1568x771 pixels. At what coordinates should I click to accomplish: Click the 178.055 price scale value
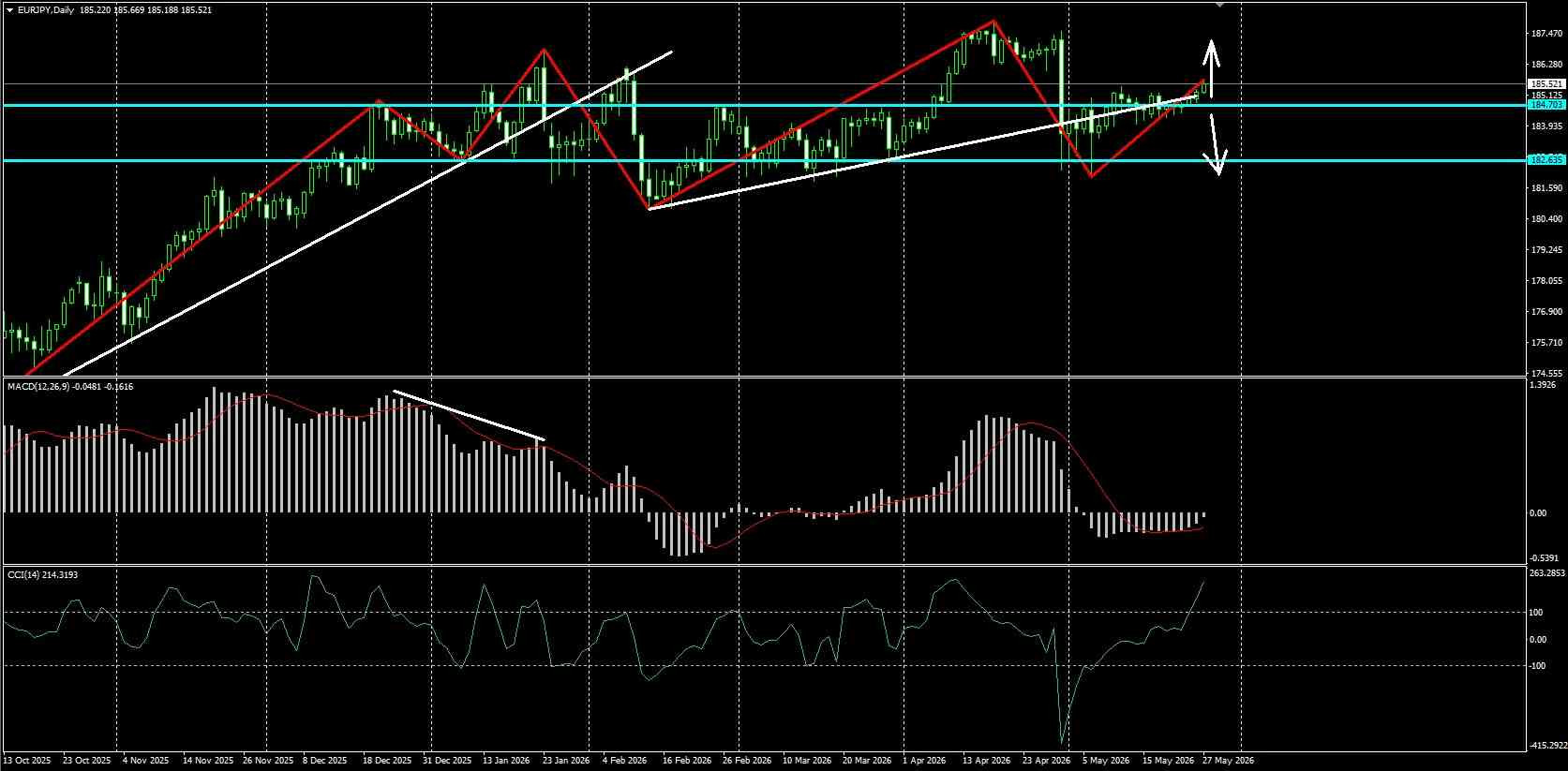1546,281
